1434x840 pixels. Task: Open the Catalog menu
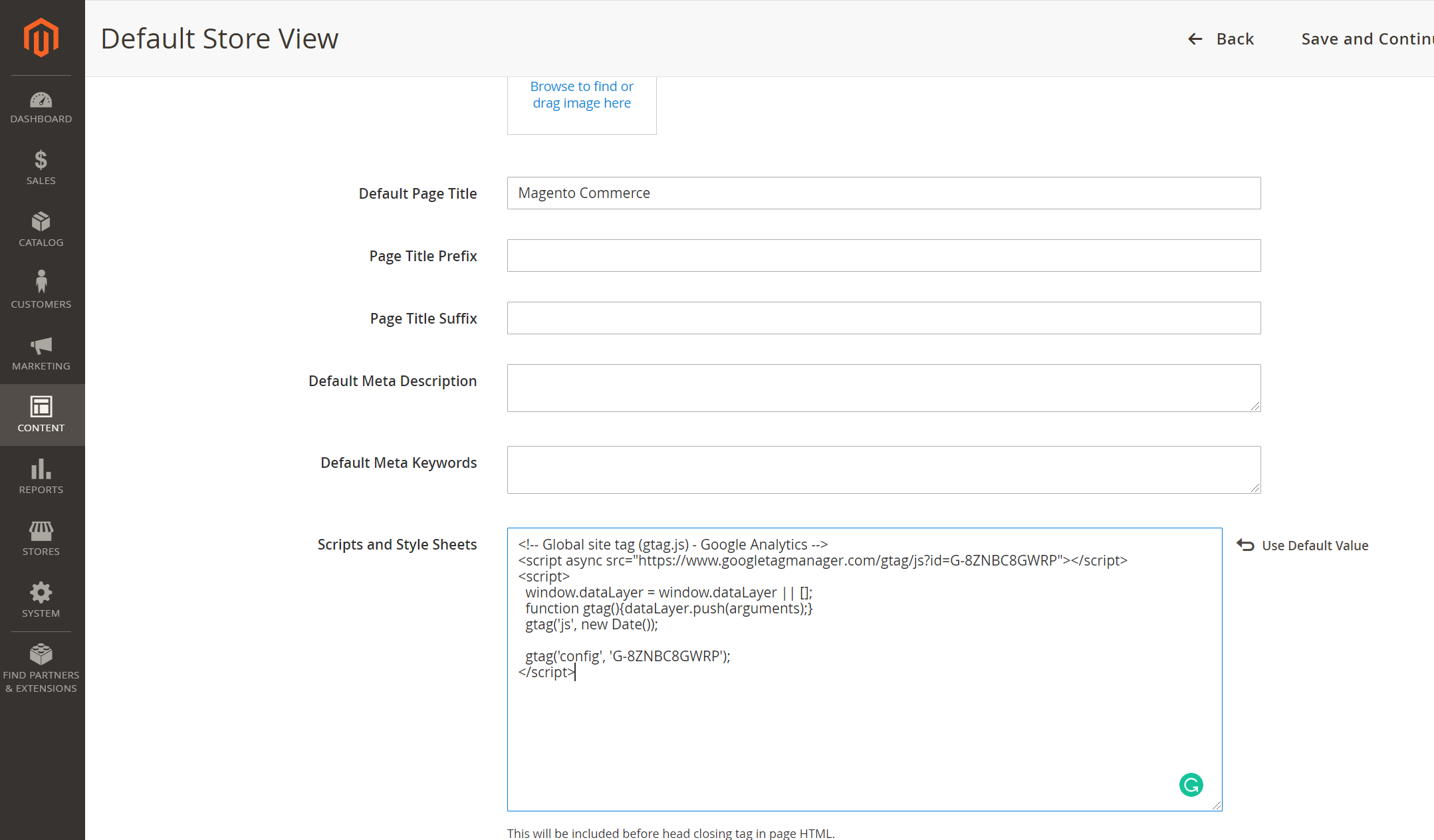(41, 229)
